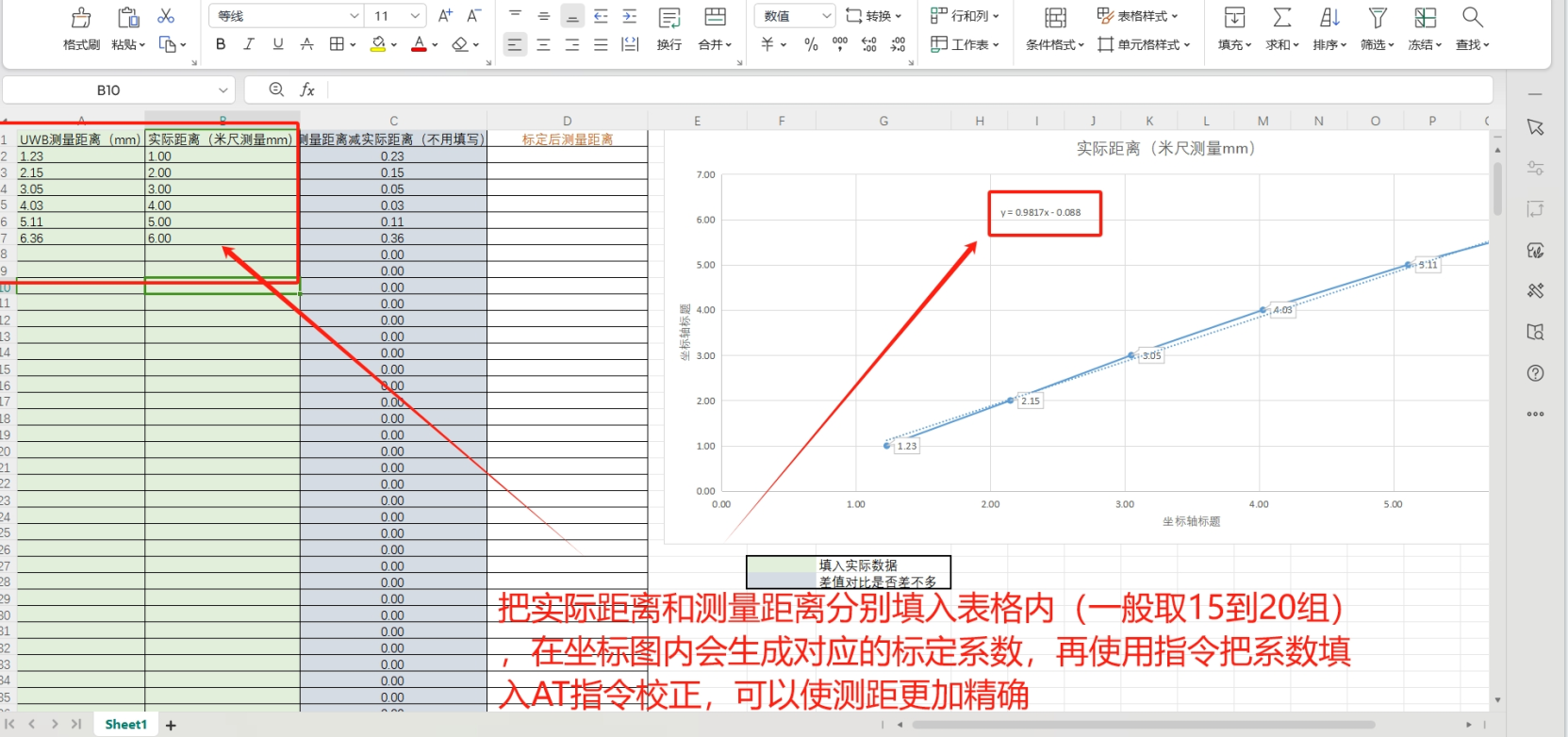Click the Clear eraser icon
The width and height of the screenshot is (1568, 737).
point(459,44)
